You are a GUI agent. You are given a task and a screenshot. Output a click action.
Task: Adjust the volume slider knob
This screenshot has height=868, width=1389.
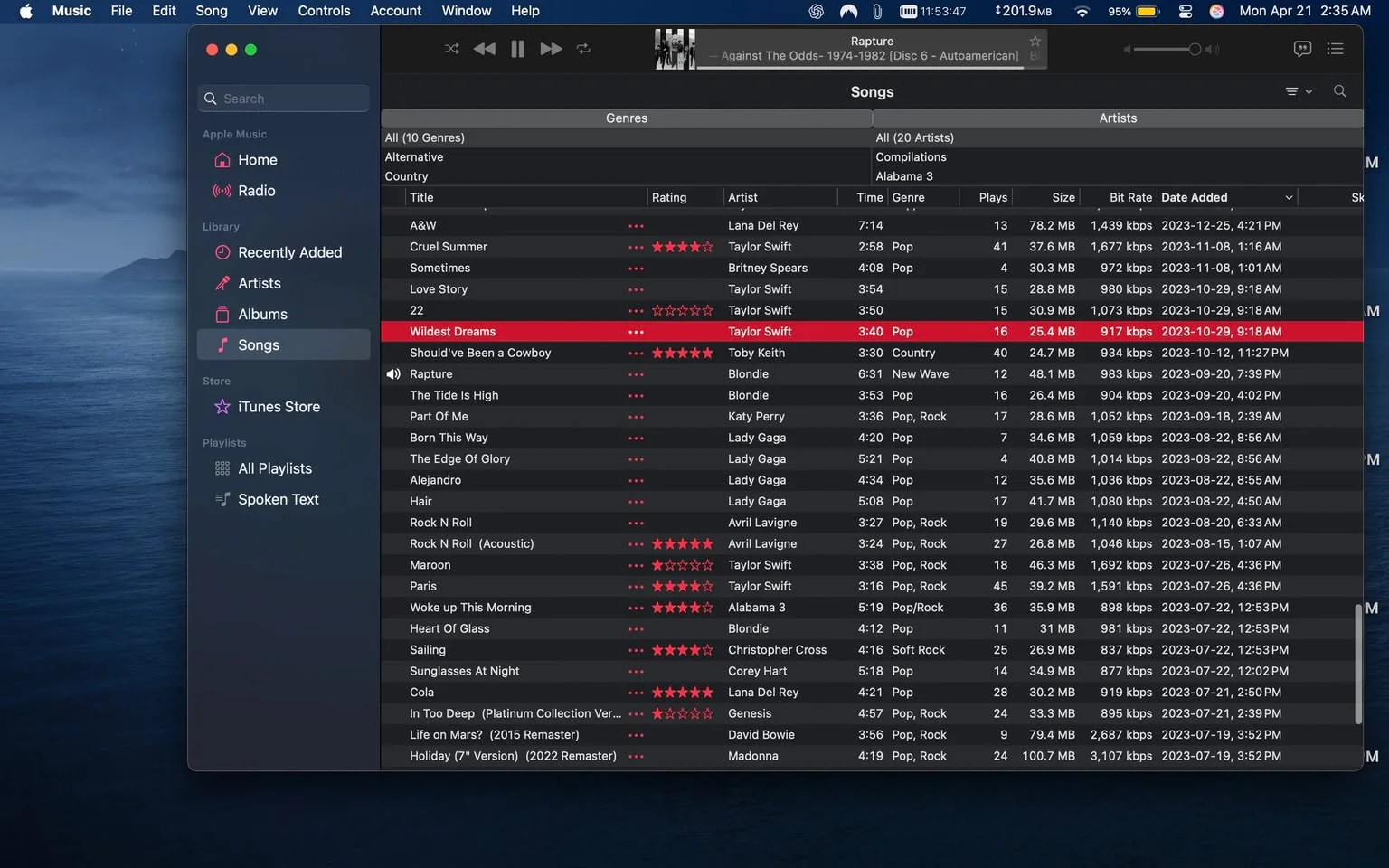click(x=1195, y=49)
